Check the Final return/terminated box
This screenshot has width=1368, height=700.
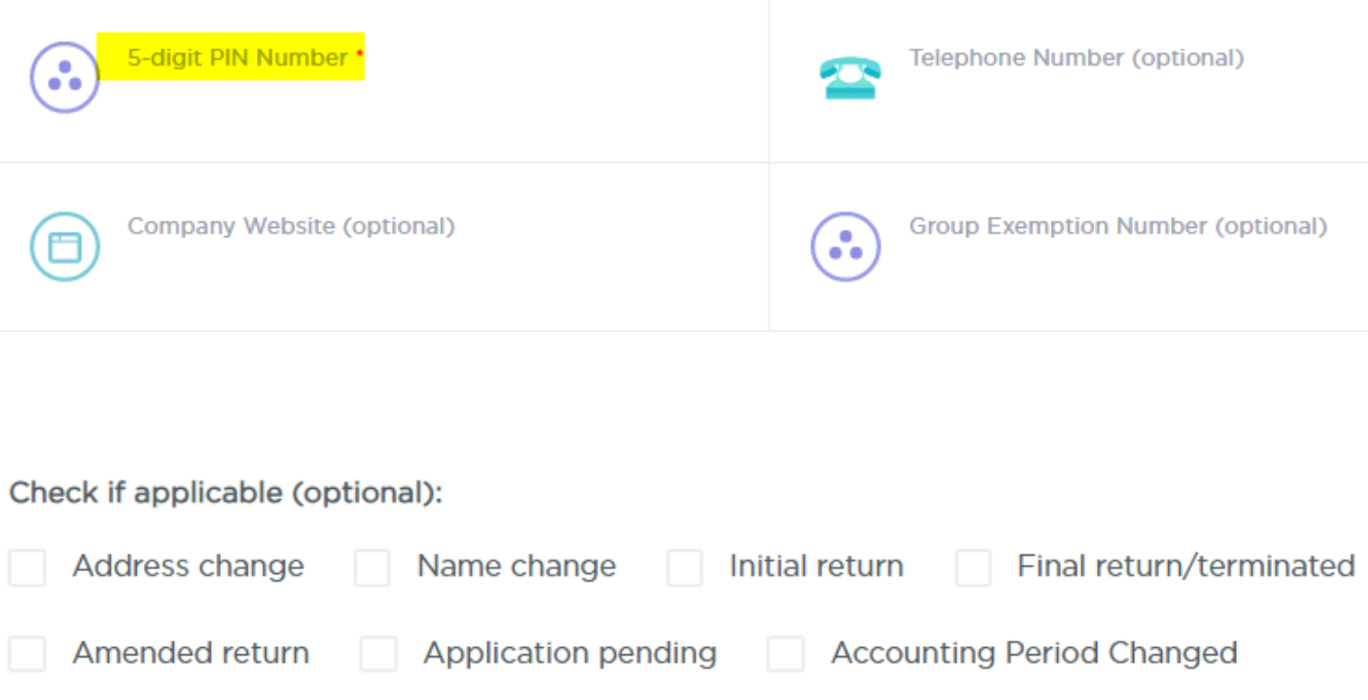973,567
